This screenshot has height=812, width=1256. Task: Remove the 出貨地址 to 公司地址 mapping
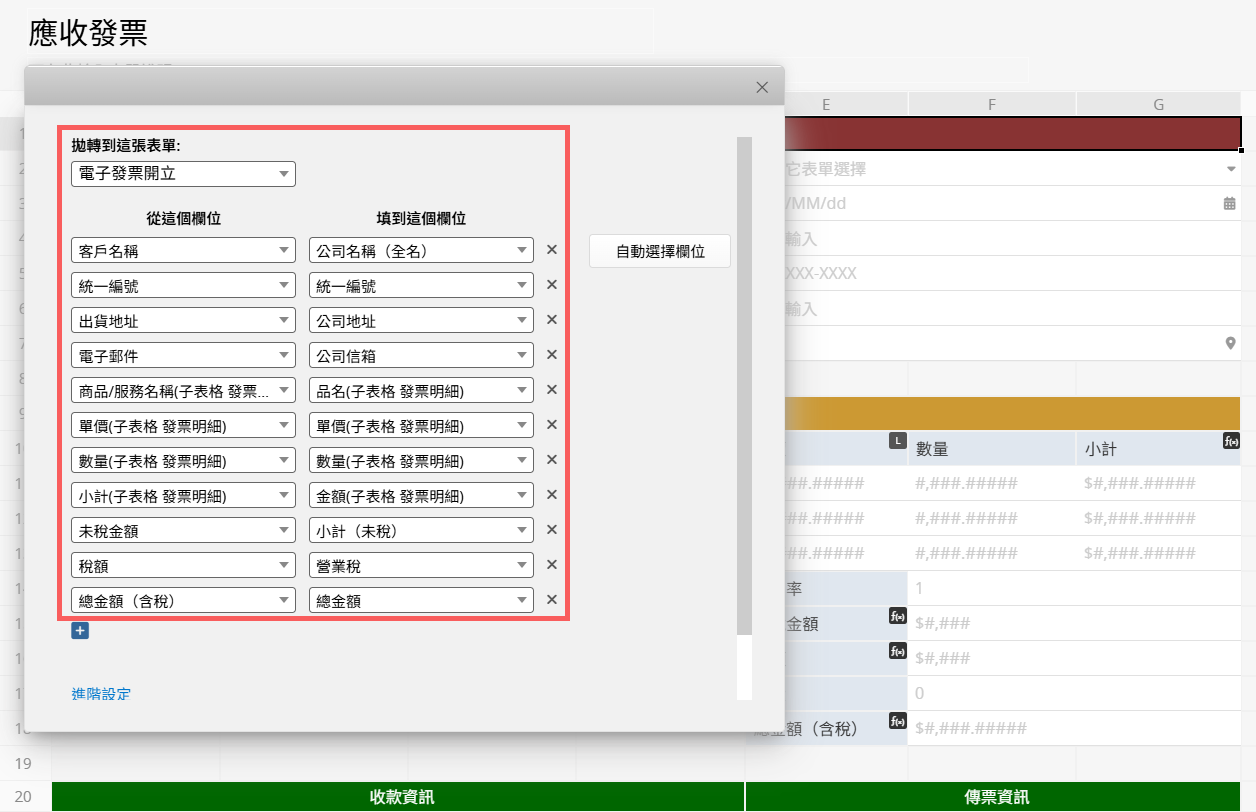[551, 320]
